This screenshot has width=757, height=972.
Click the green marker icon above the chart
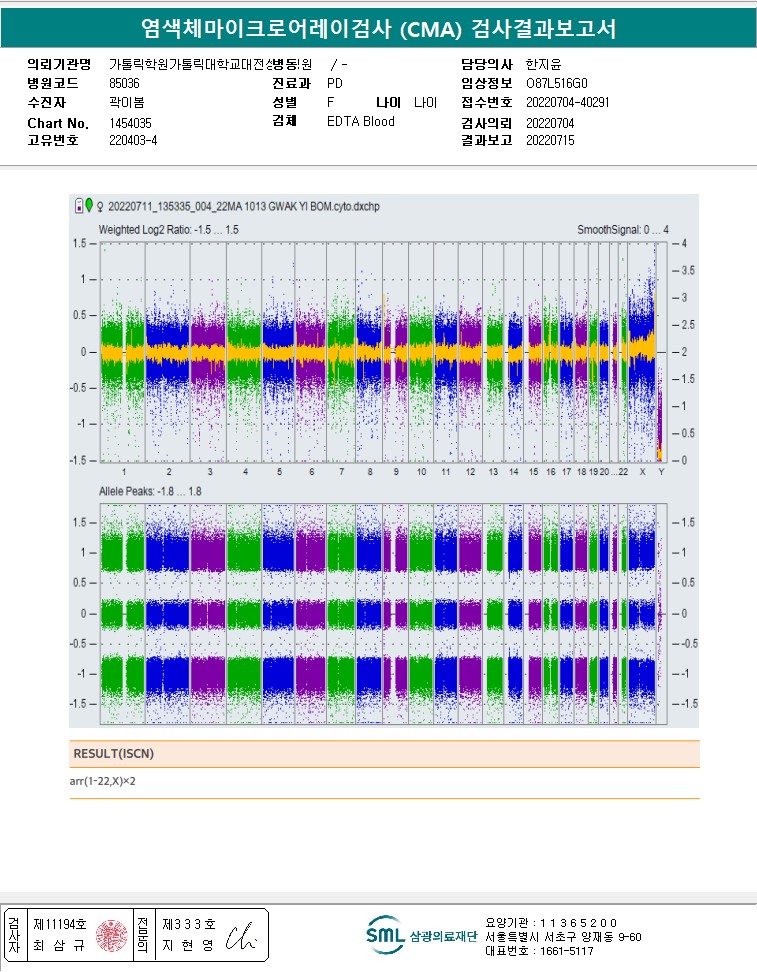pyautogui.click(x=89, y=206)
